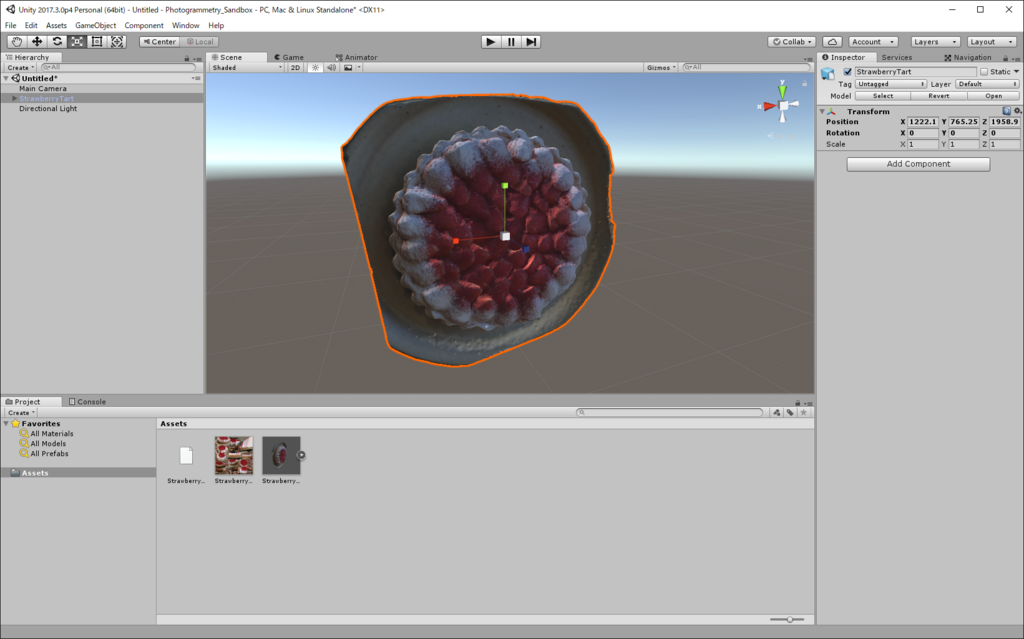Open the Tag Untagged dropdown
This screenshot has width=1024, height=639.
[x=891, y=84]
